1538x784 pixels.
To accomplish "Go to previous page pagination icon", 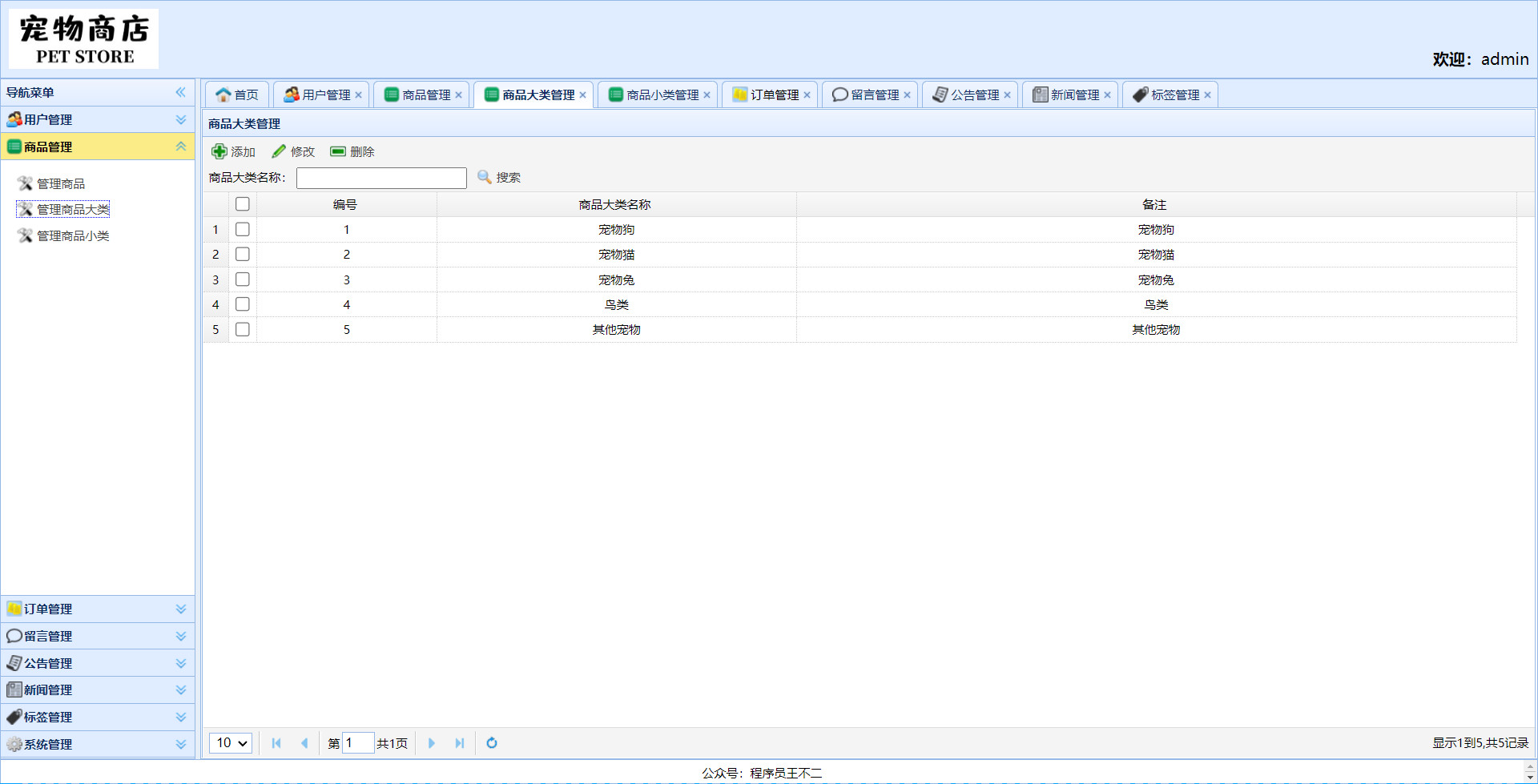I will [x=304, y=743].
